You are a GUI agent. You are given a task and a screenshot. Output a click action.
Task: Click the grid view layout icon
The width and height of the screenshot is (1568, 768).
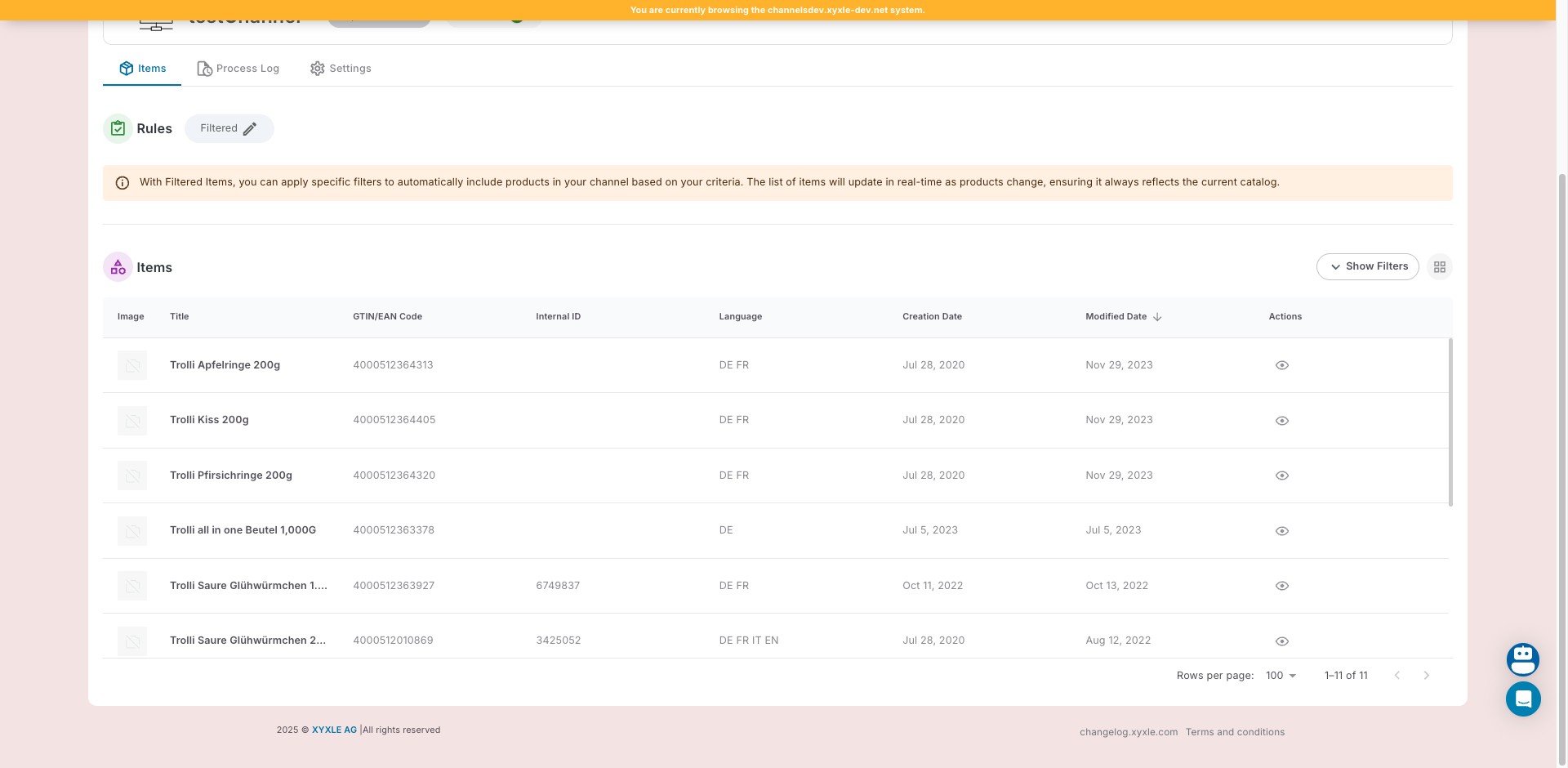1439,267
